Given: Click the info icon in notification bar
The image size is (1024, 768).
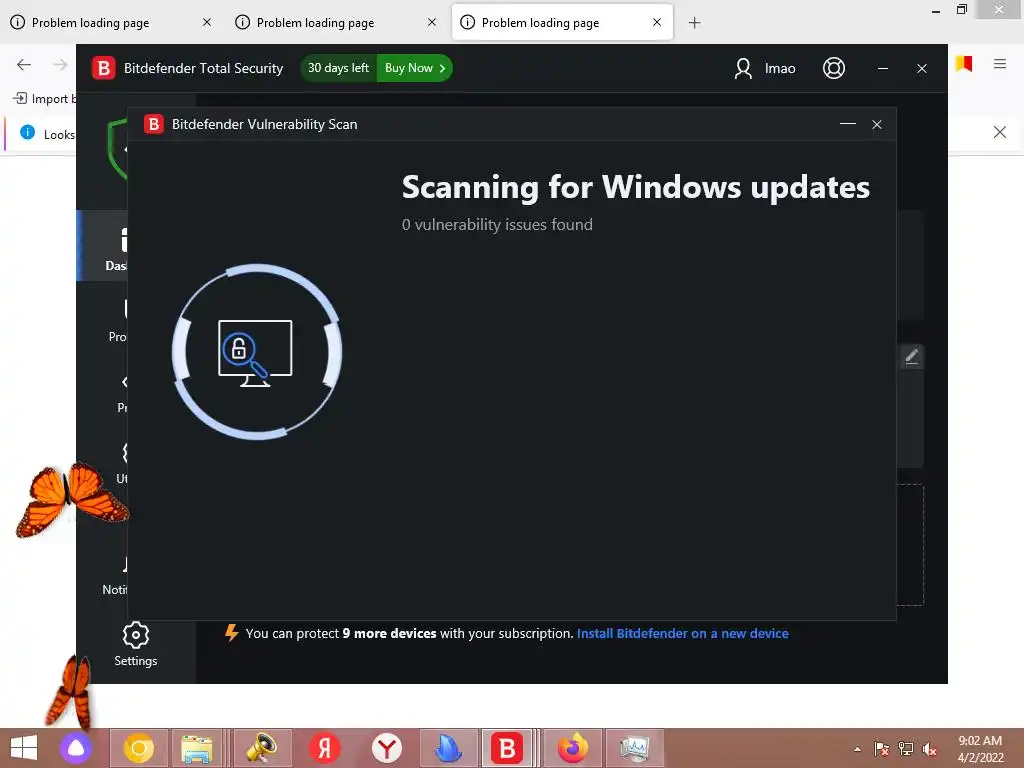Looking at the screenshot, I should [x=27, y=133].
